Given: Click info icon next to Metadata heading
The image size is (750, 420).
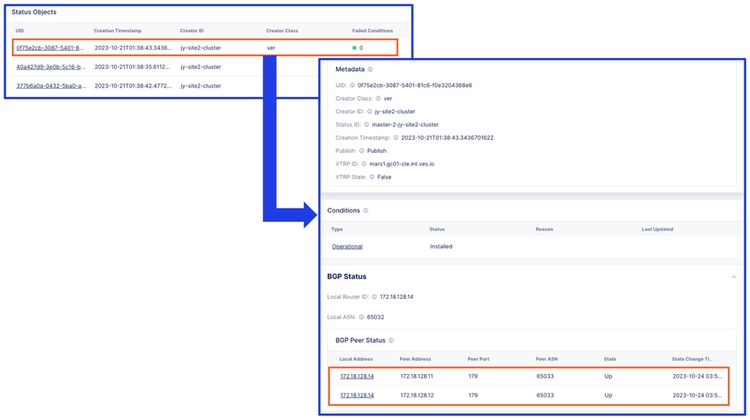Looking at the screenshot, I should pos(370,69).
